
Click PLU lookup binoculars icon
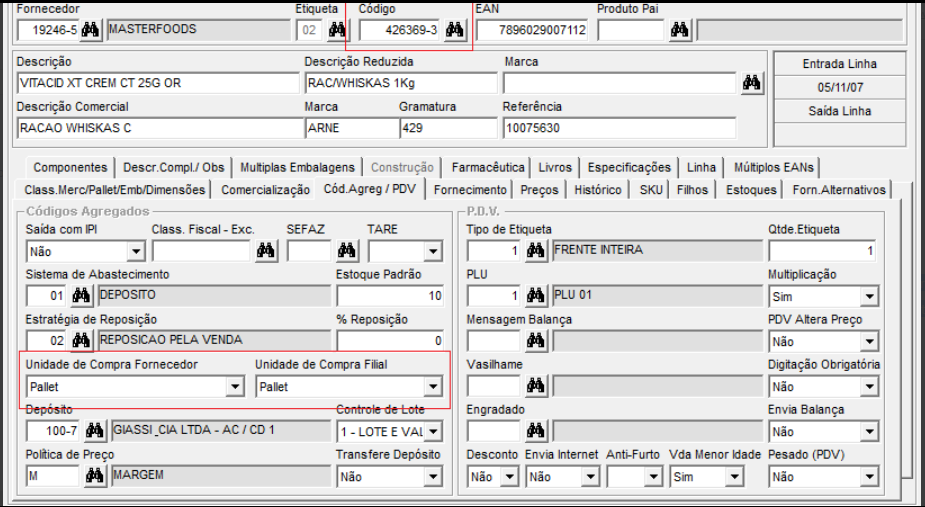pyautogui.click(x=536, y=296)
